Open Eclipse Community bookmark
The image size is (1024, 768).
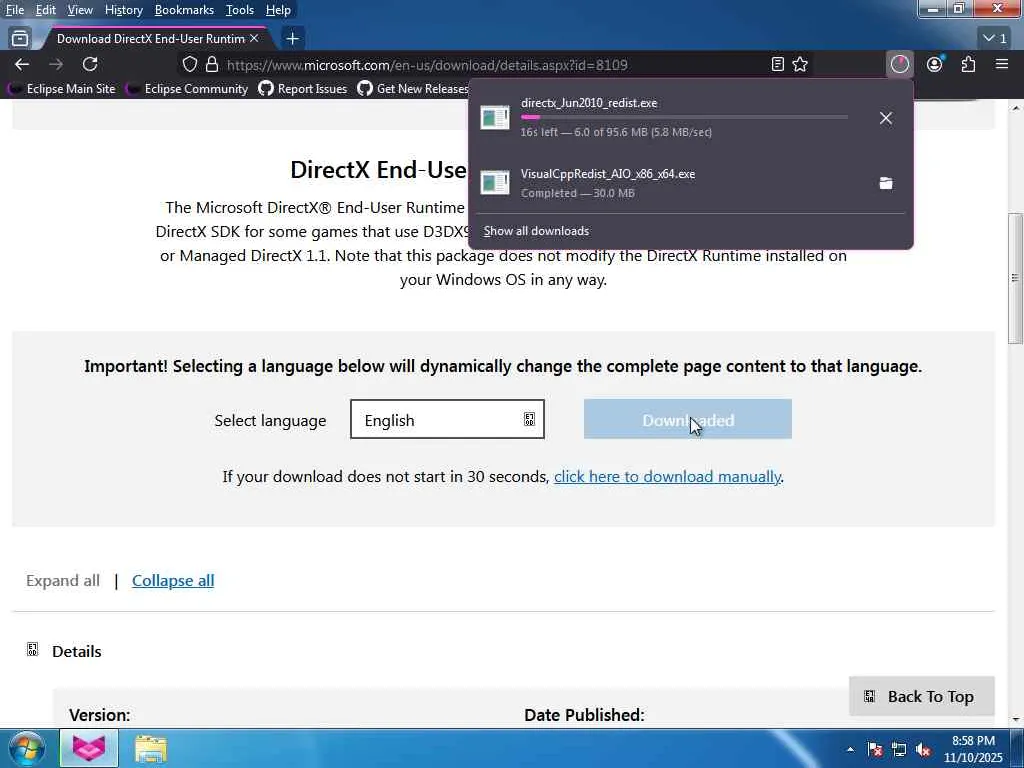(188, 89)
